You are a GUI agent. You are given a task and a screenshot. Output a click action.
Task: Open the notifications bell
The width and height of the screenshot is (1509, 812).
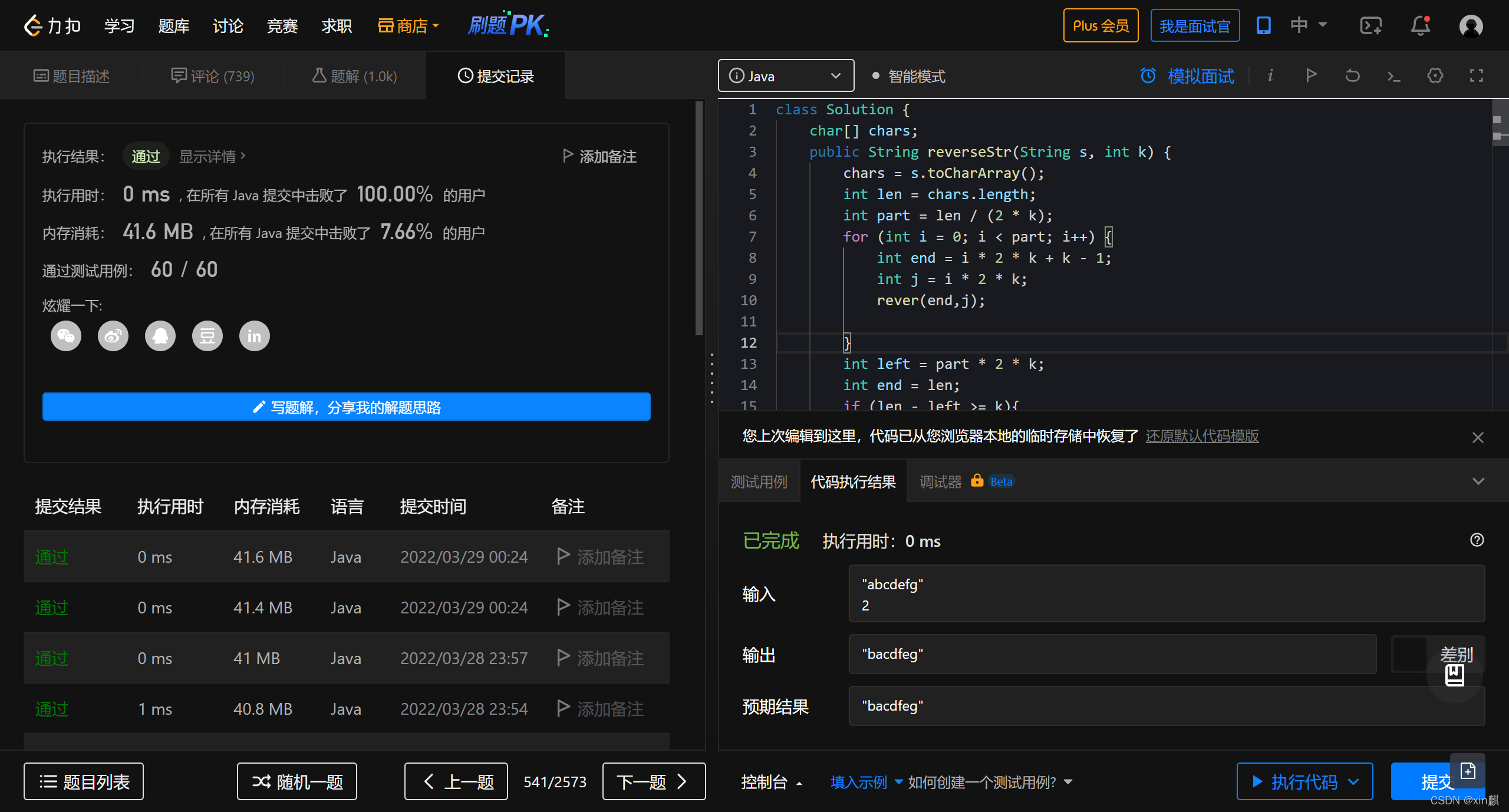1420,26
